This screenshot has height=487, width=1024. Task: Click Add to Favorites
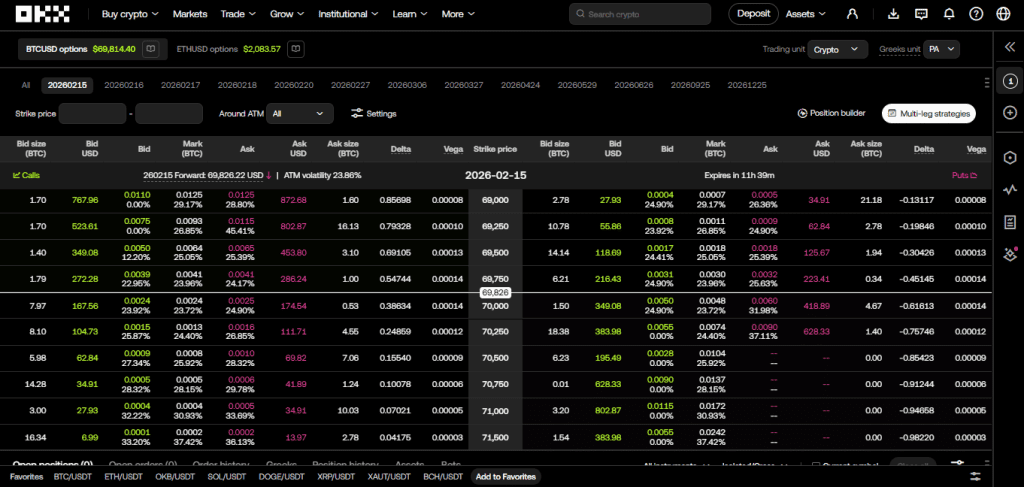click(x=505, y=477)
